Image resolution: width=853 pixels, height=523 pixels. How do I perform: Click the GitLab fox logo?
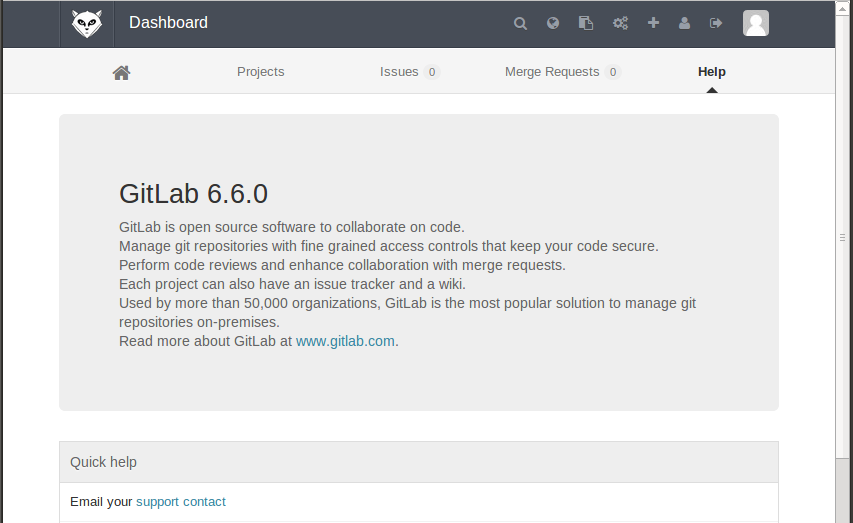pyautogui.click(x=87, y=23)
